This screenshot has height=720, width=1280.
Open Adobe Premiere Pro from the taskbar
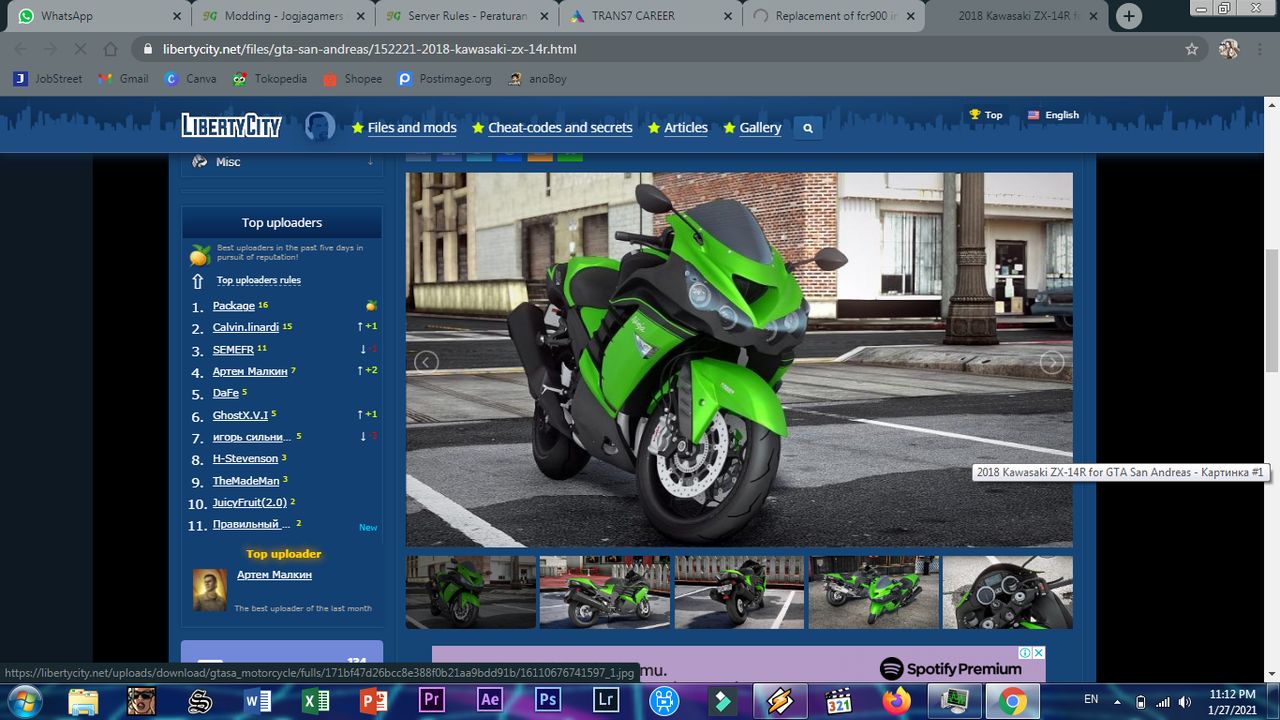(x=432, y=700)
